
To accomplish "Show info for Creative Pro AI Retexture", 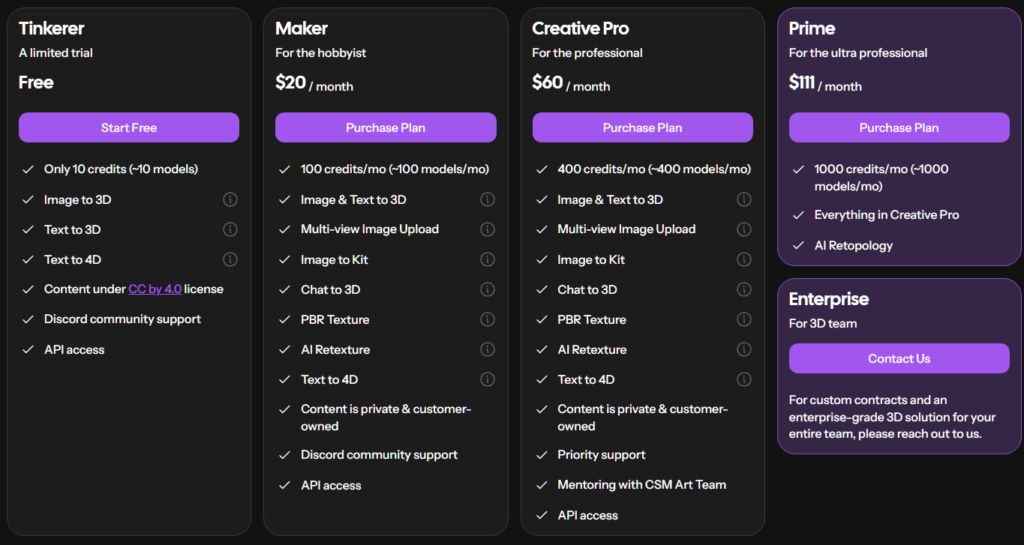I will (x=744, y=350).
